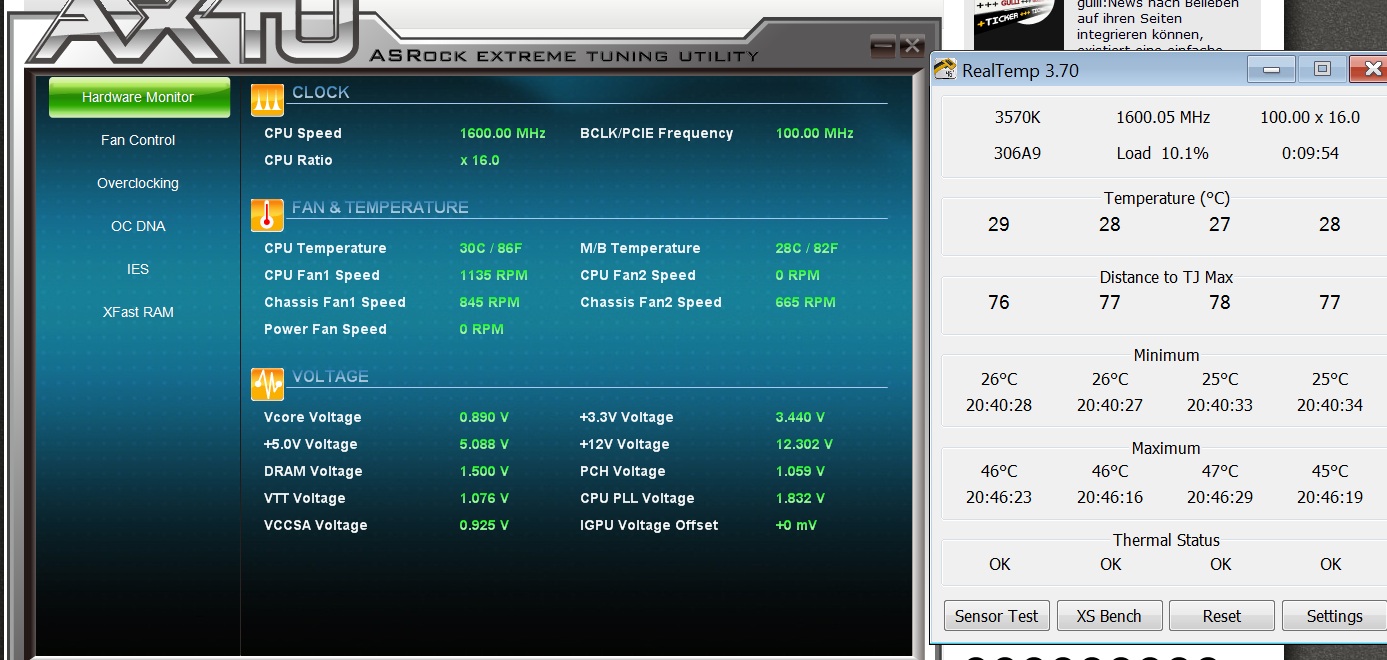Click the maximum timestamp 20:46:23

pos(999,497)
